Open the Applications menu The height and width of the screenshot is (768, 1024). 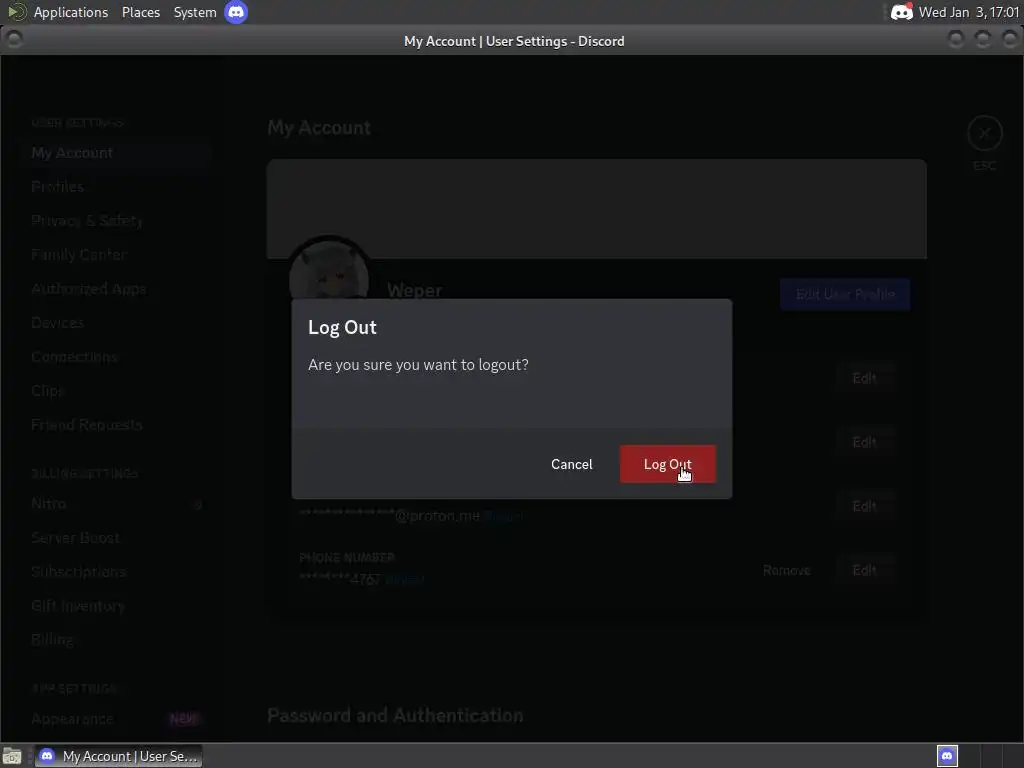(x=71, y=12)
